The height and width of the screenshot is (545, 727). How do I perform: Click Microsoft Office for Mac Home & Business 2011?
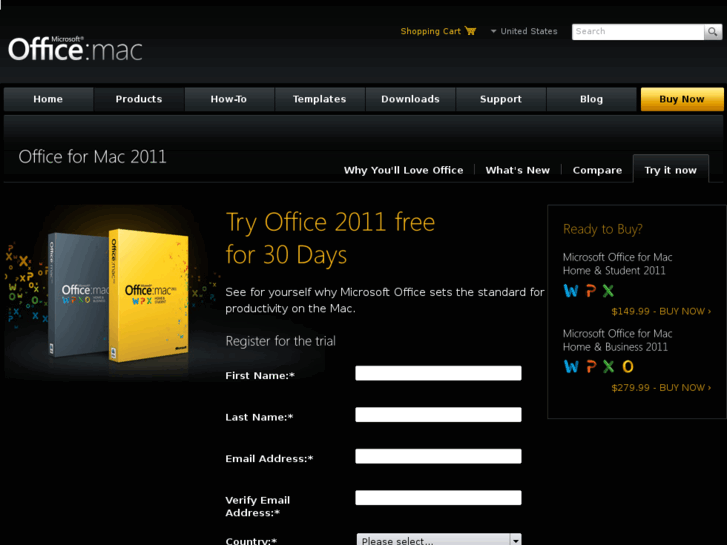coord(618,340)
